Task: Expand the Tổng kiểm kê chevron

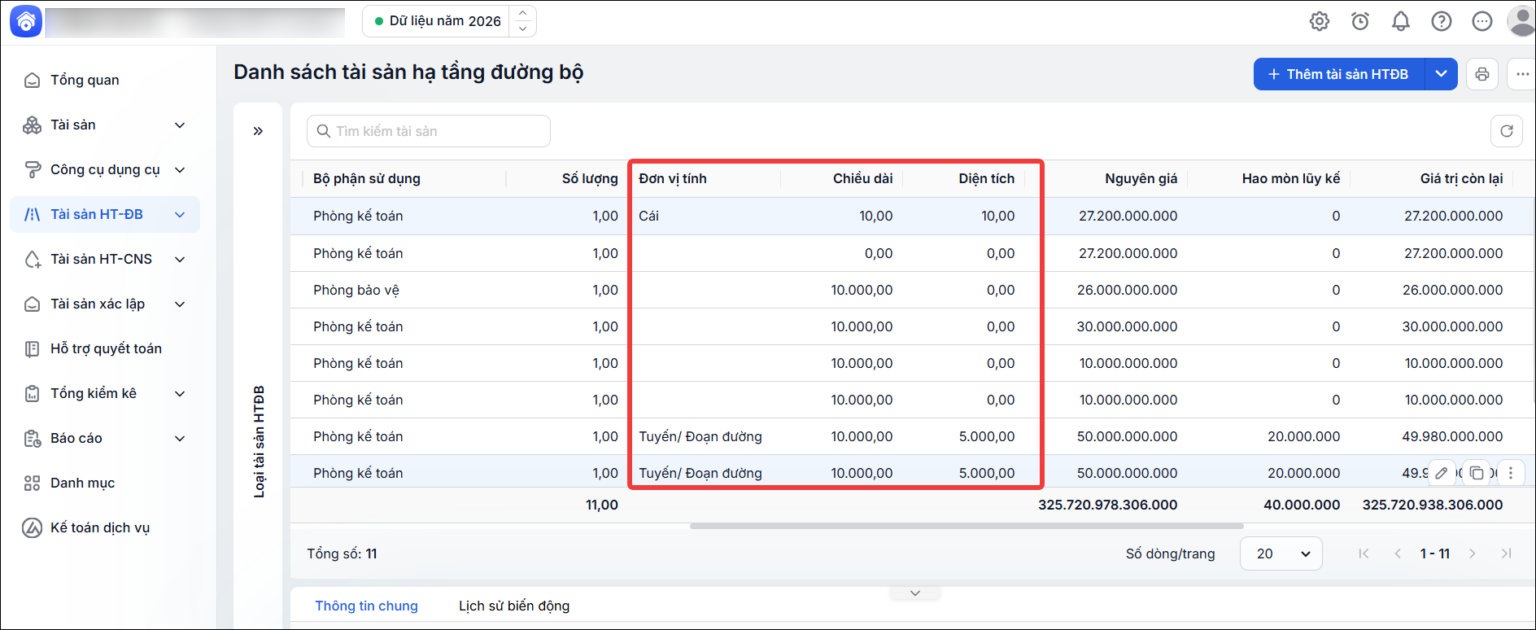Action: point(180,394)
